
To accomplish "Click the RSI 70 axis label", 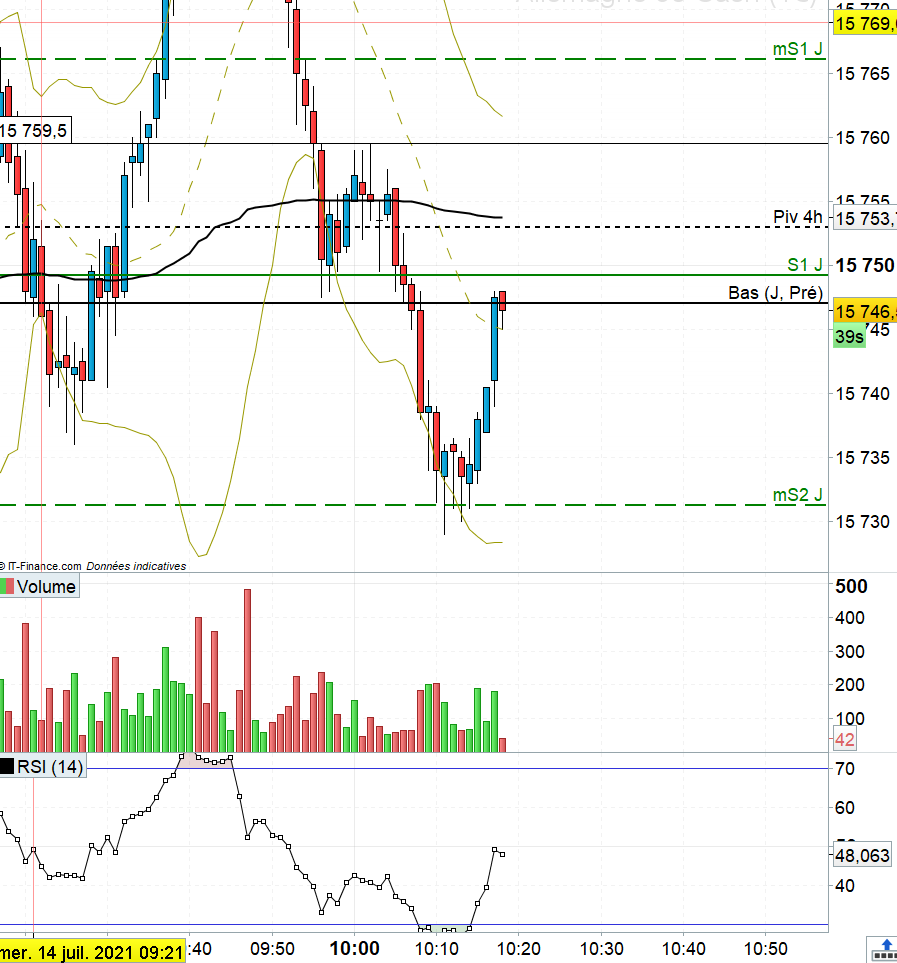I will pos(845,768).
